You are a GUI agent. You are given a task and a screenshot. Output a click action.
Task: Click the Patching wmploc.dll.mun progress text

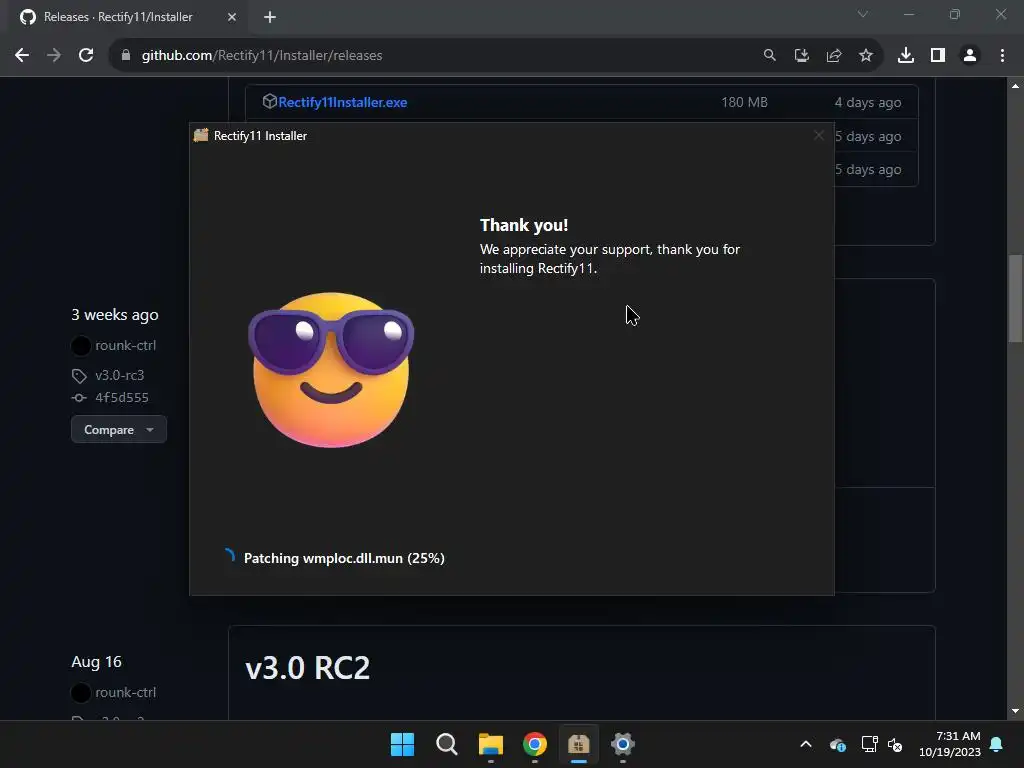pos(344,558)
